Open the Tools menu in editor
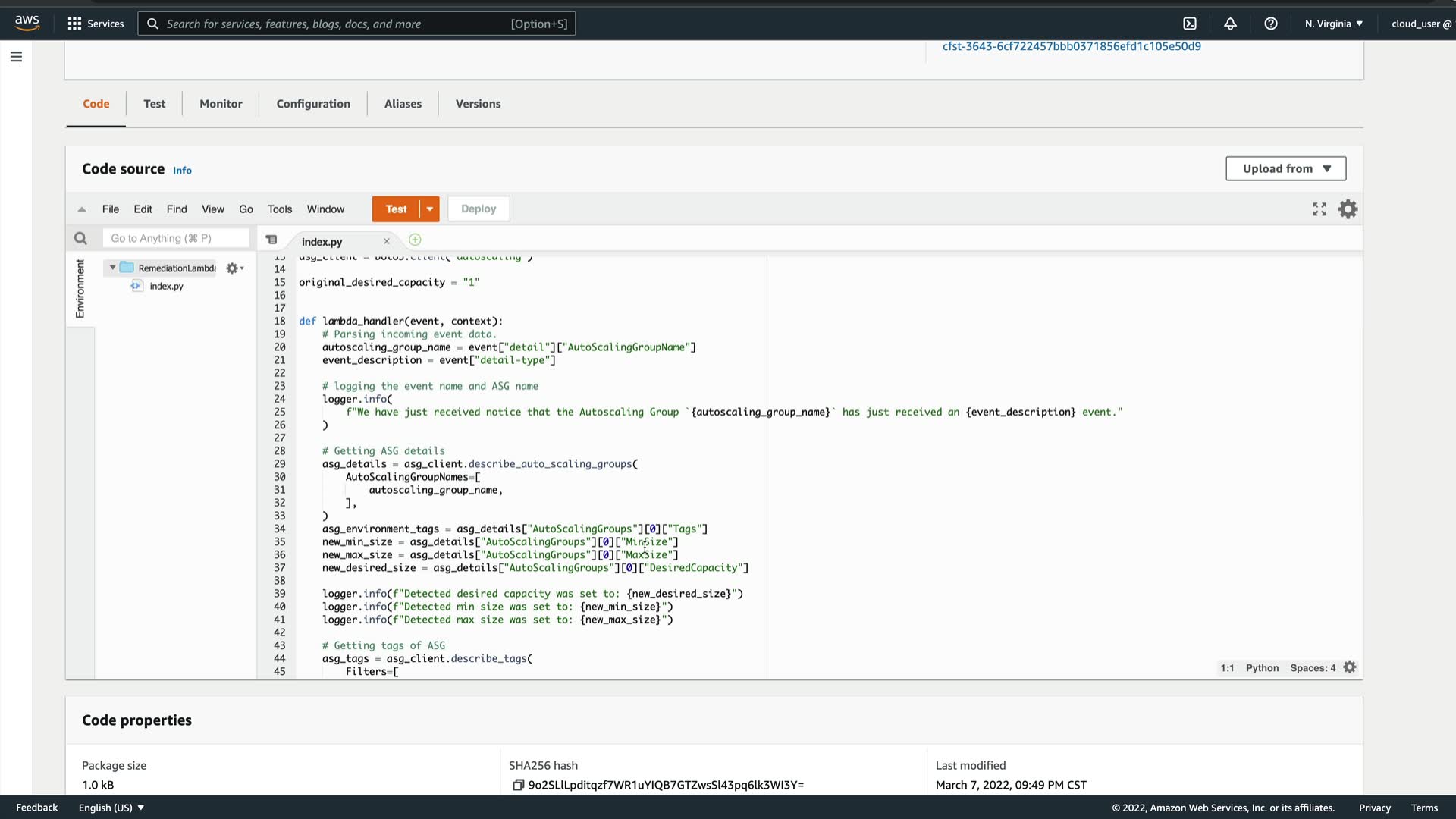 (x=279, y=209)
